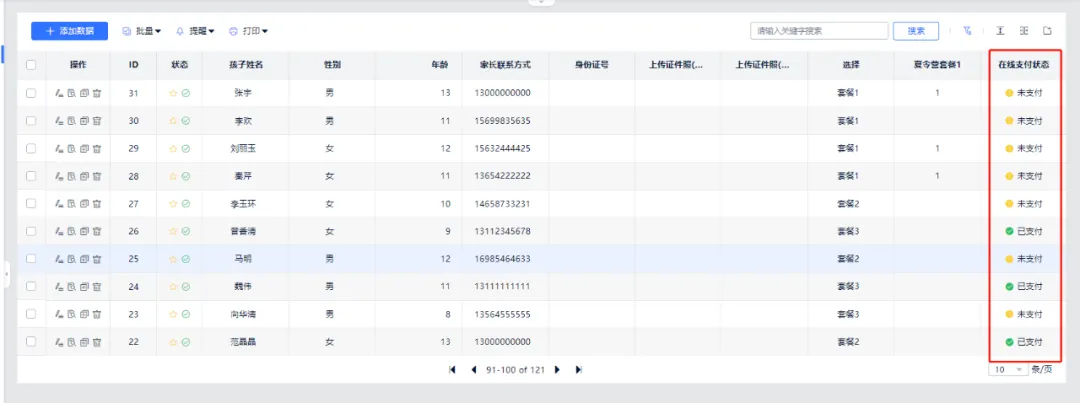Viewport: 1080px width, 403px height.
Task: Open the page size dropdown showing 10
Action: (x=1007, y=369)
